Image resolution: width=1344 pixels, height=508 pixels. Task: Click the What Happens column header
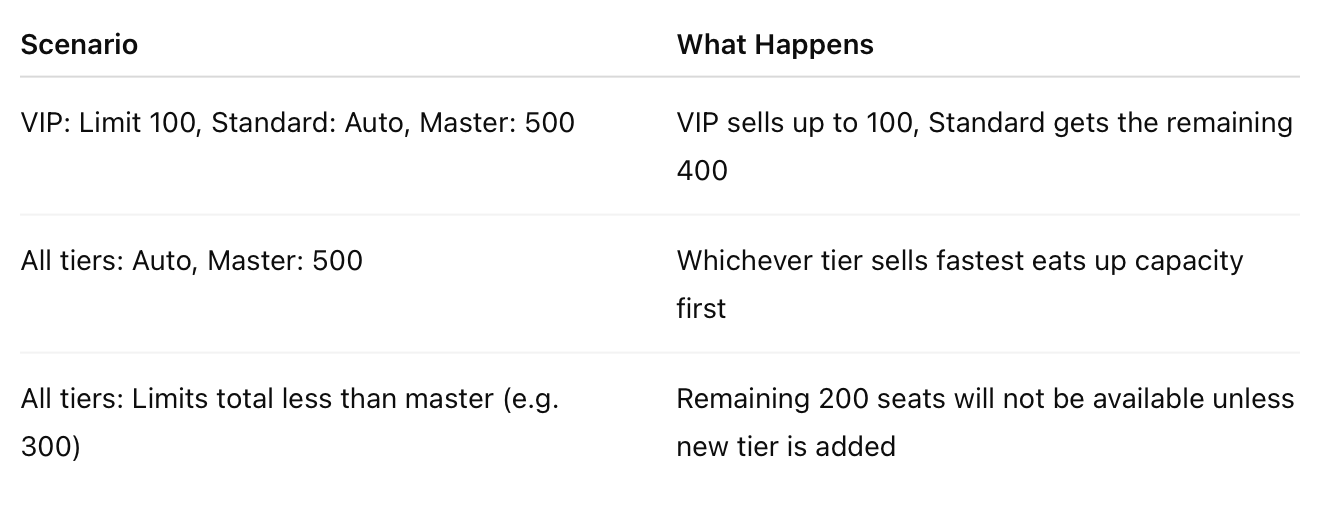[x=775, y=45]
